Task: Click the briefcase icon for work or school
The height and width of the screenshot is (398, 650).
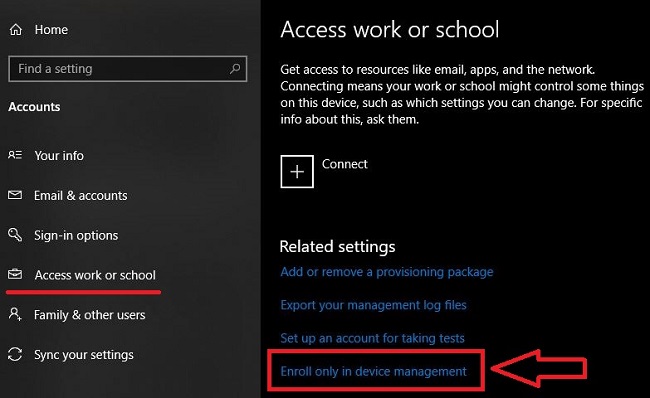Action: pos(15,274)
